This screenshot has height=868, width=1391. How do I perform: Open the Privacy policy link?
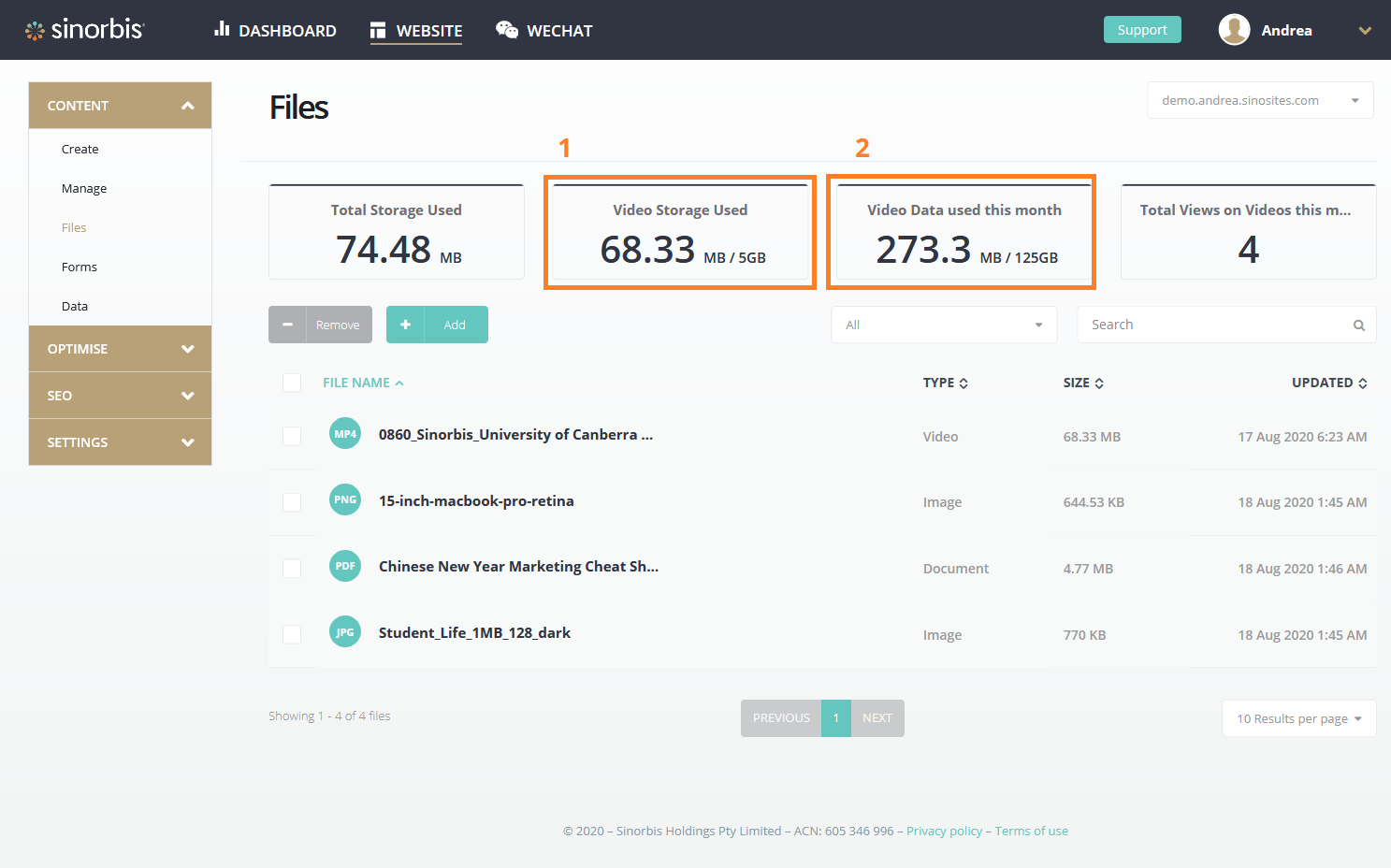click(944, 831)
